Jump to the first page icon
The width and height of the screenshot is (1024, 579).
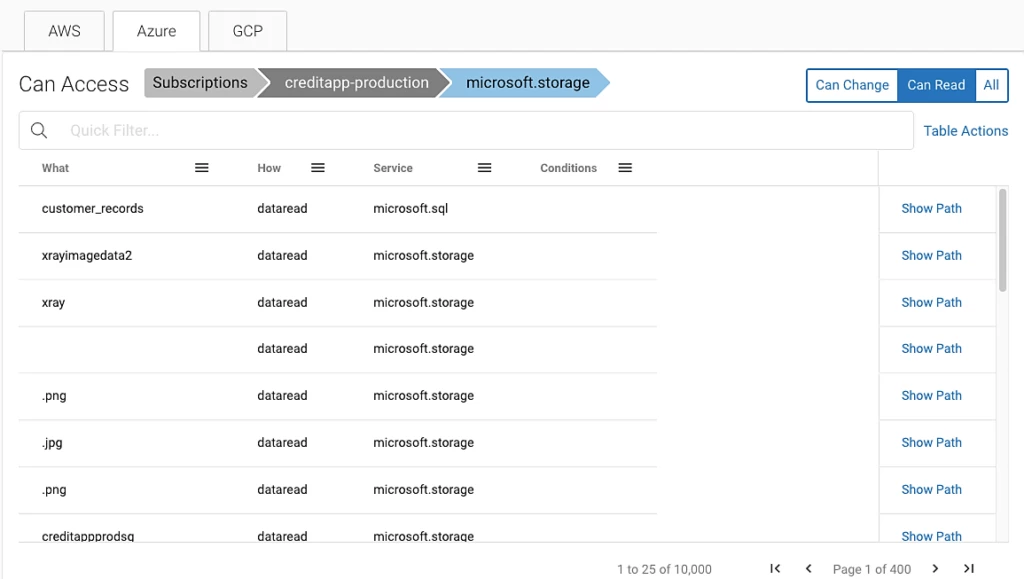(775, 568)
